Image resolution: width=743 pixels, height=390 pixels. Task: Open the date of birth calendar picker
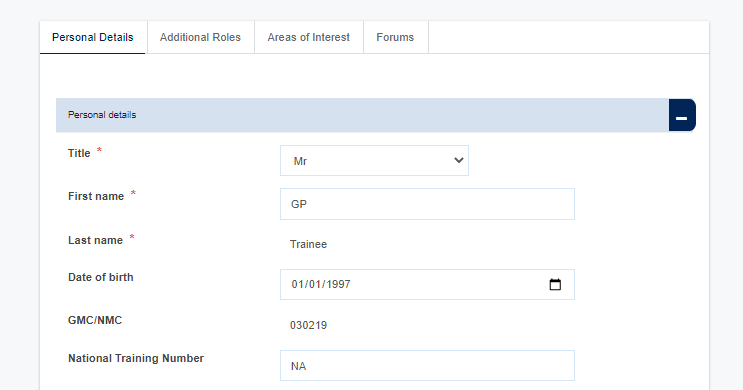pyautogui.click(x=555, y=284)
